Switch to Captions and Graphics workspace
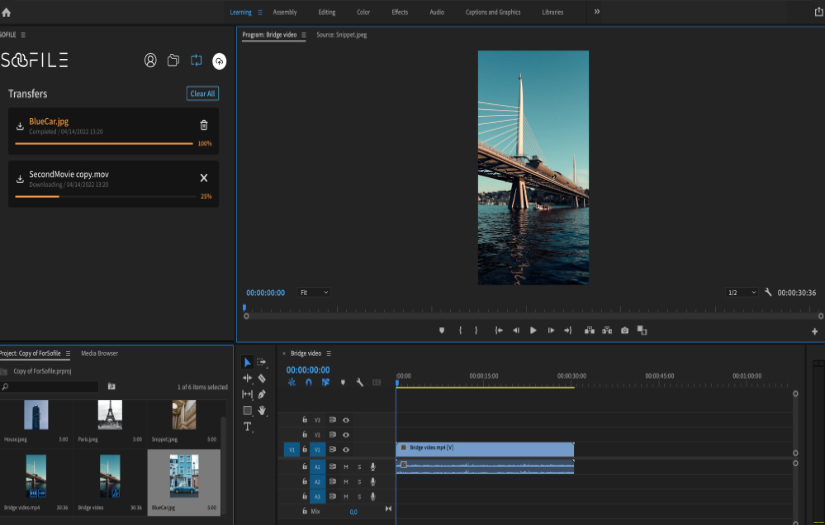The height and width of the screenshot is (525, 825). [x=493, y=12]
